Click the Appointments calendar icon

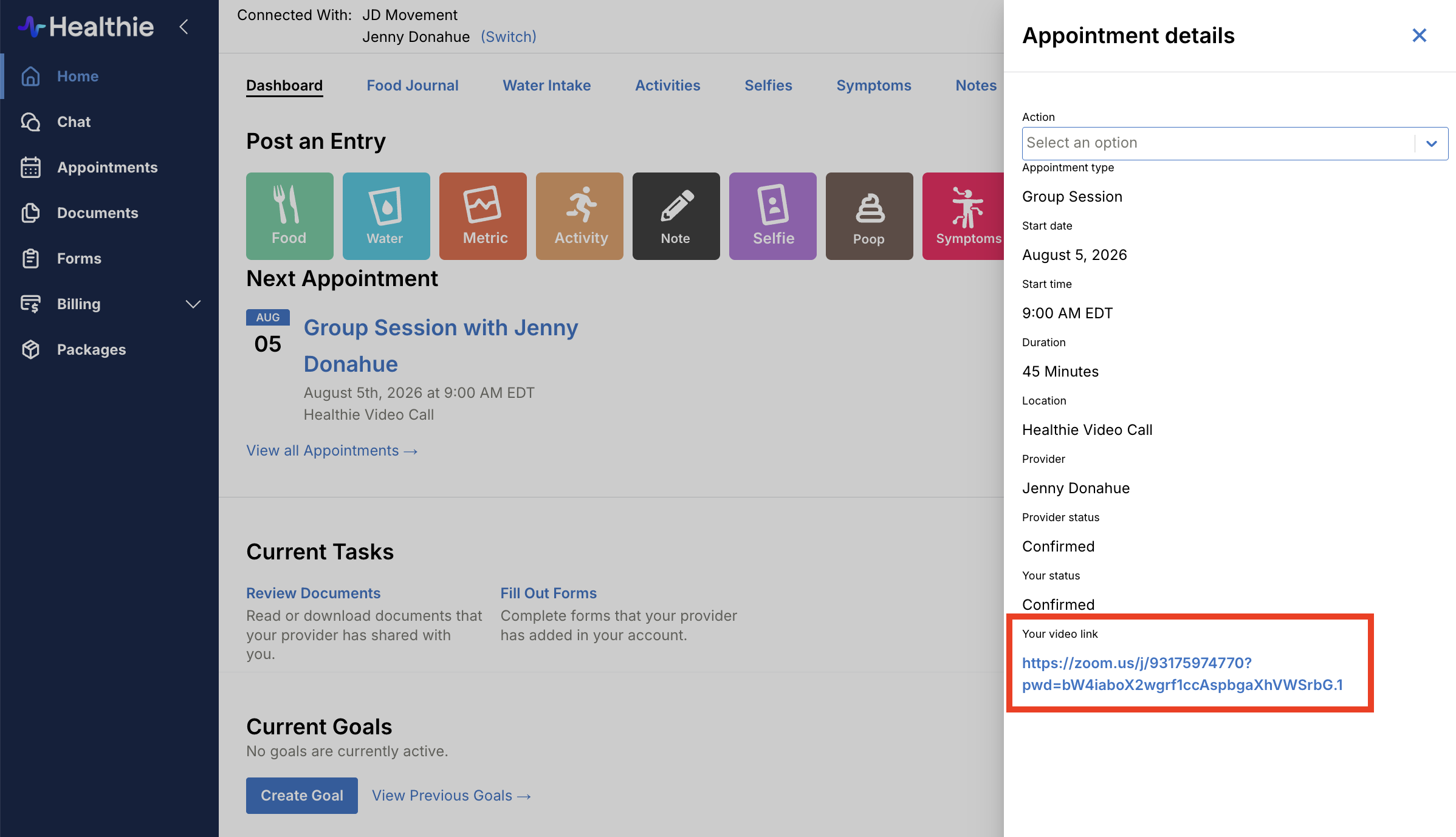point(30,168)
